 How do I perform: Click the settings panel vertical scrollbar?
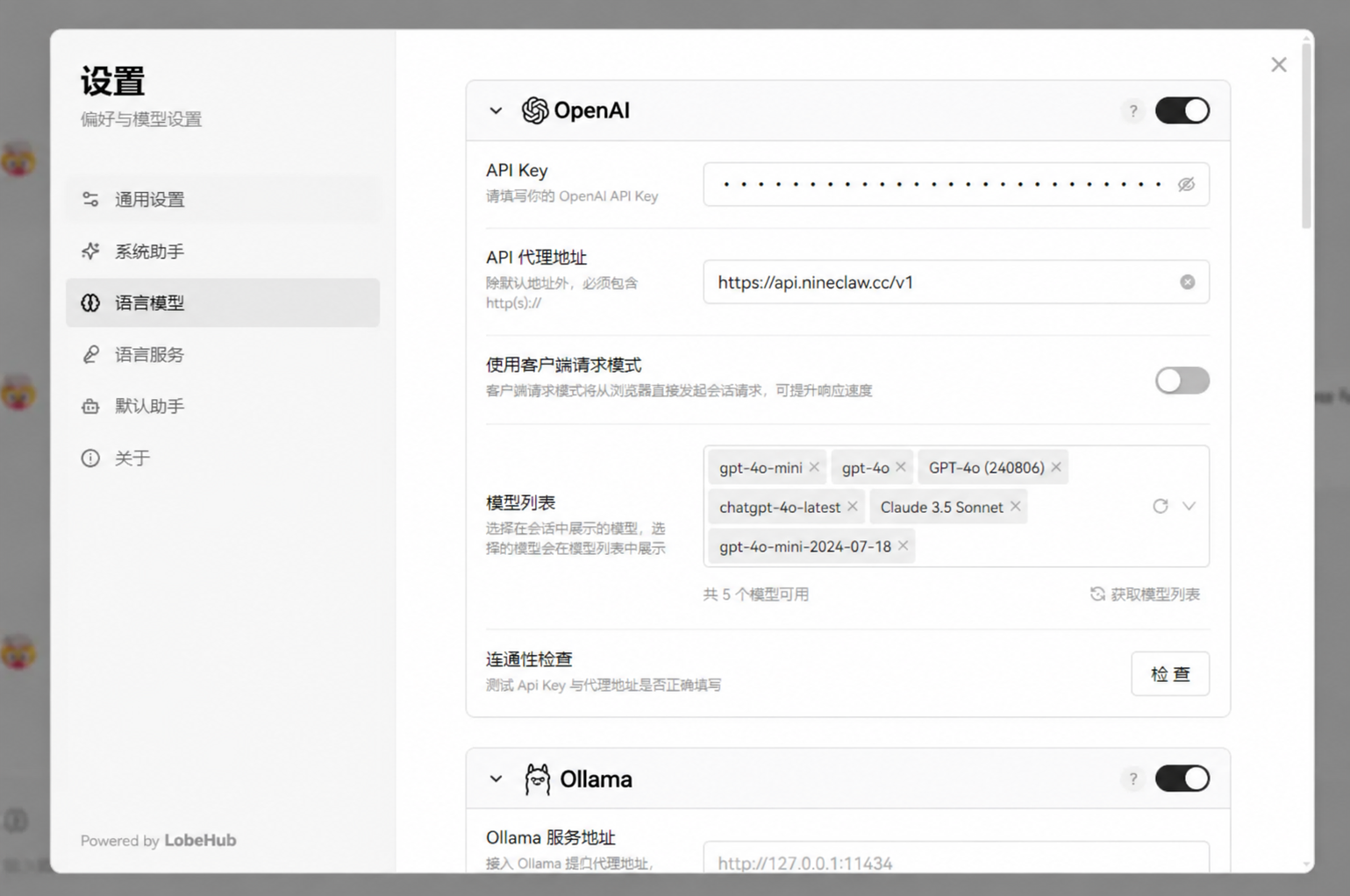(1306, 136)
